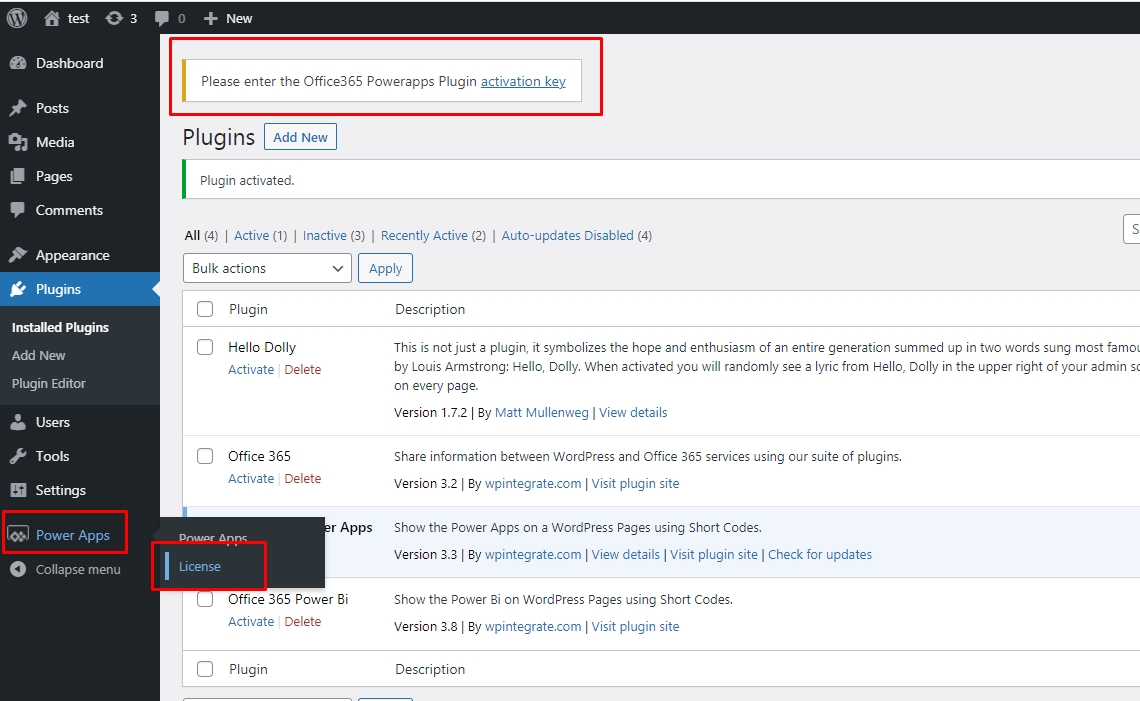Click the Plugin activated notice text
1140x701 pixels.
(247, 180)
